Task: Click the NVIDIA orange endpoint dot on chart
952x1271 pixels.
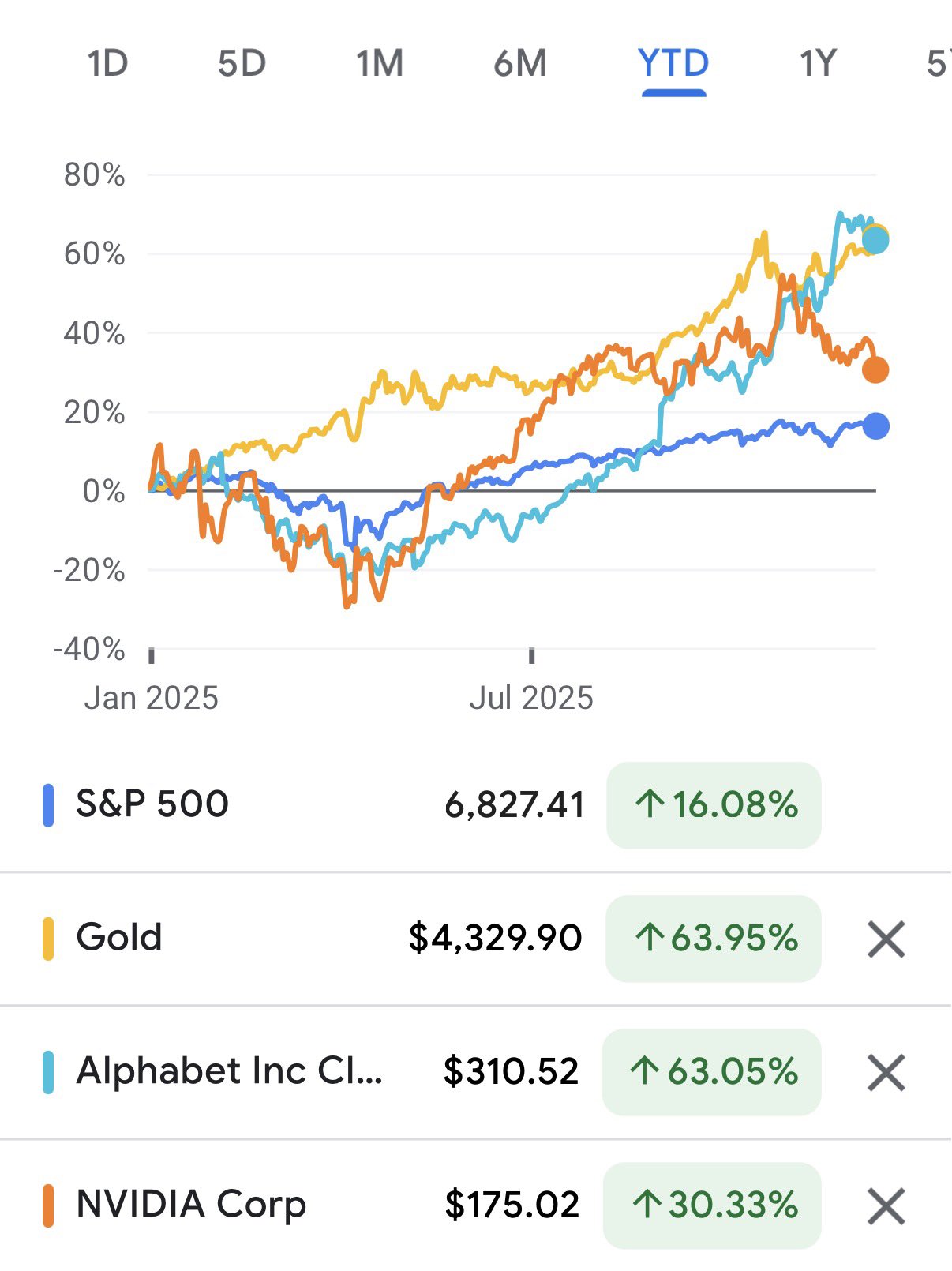Action: 875,369
